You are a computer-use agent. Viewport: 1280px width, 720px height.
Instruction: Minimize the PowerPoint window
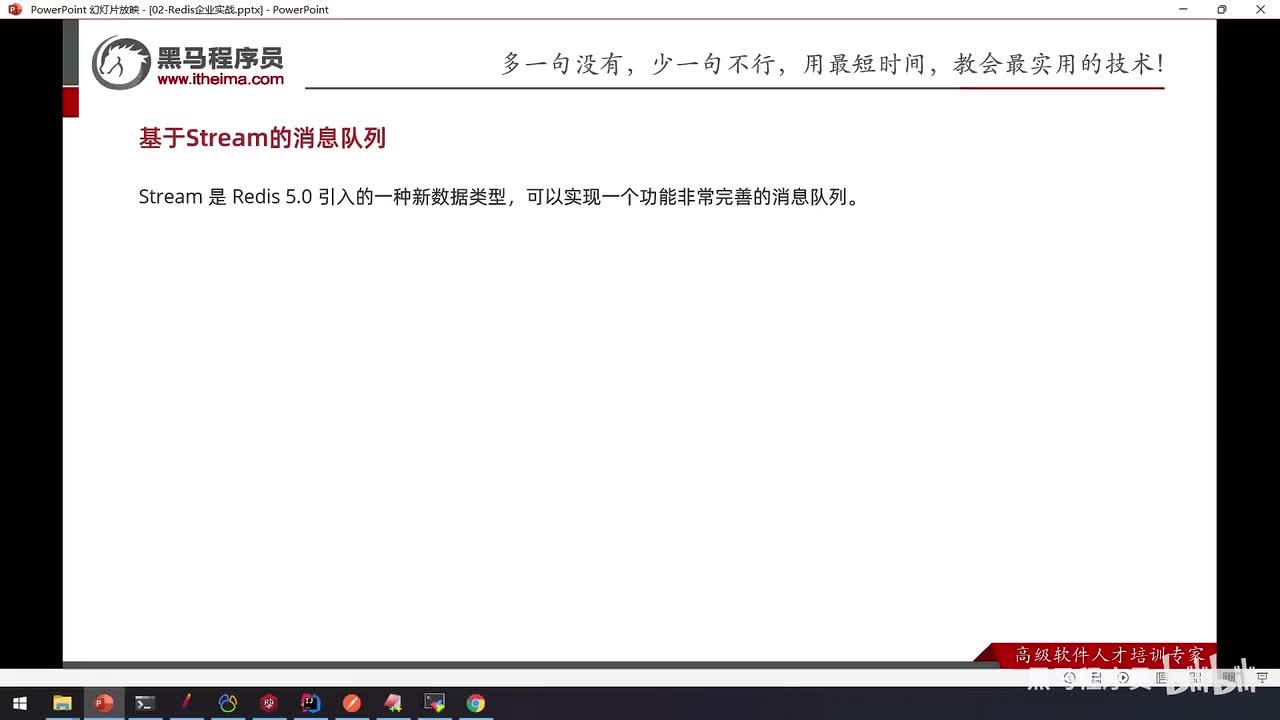point(1184,9)
